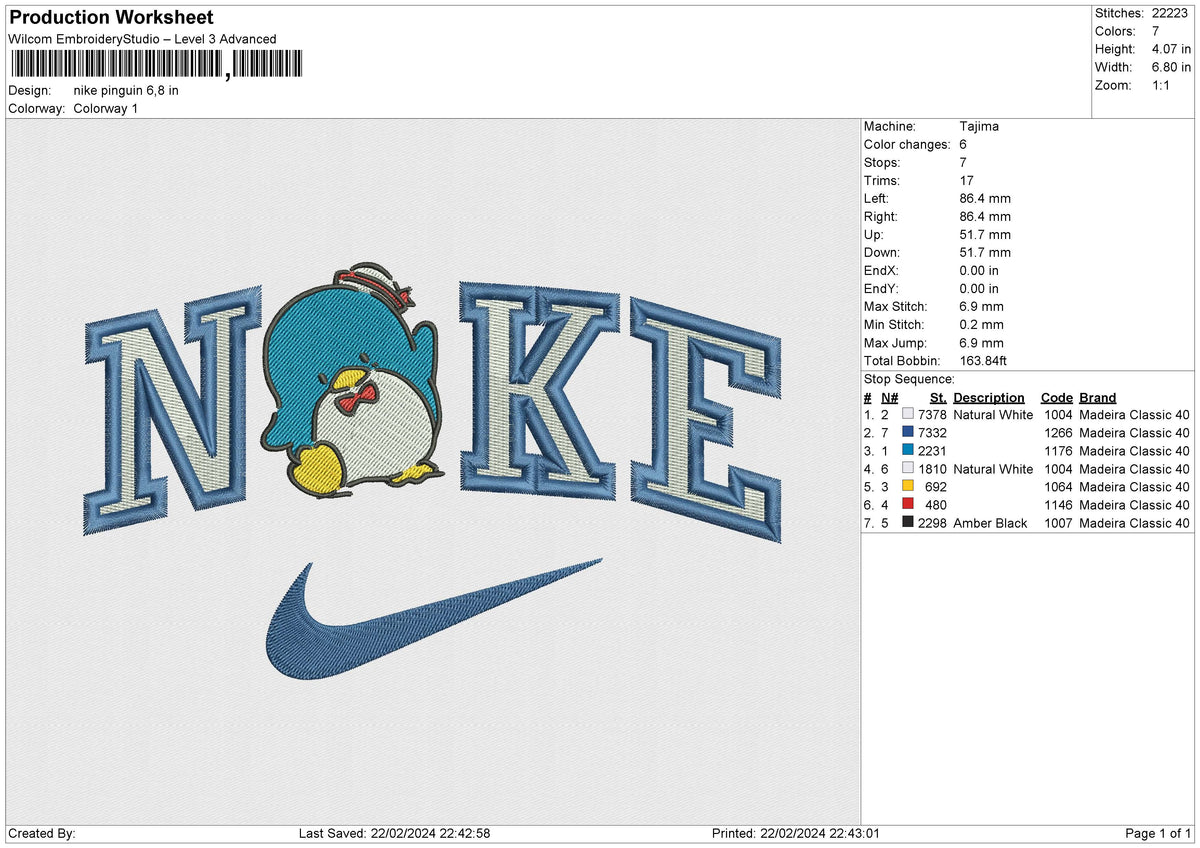
Task: Select the dark blue 7332 swatch
Action: coord(908,432)
